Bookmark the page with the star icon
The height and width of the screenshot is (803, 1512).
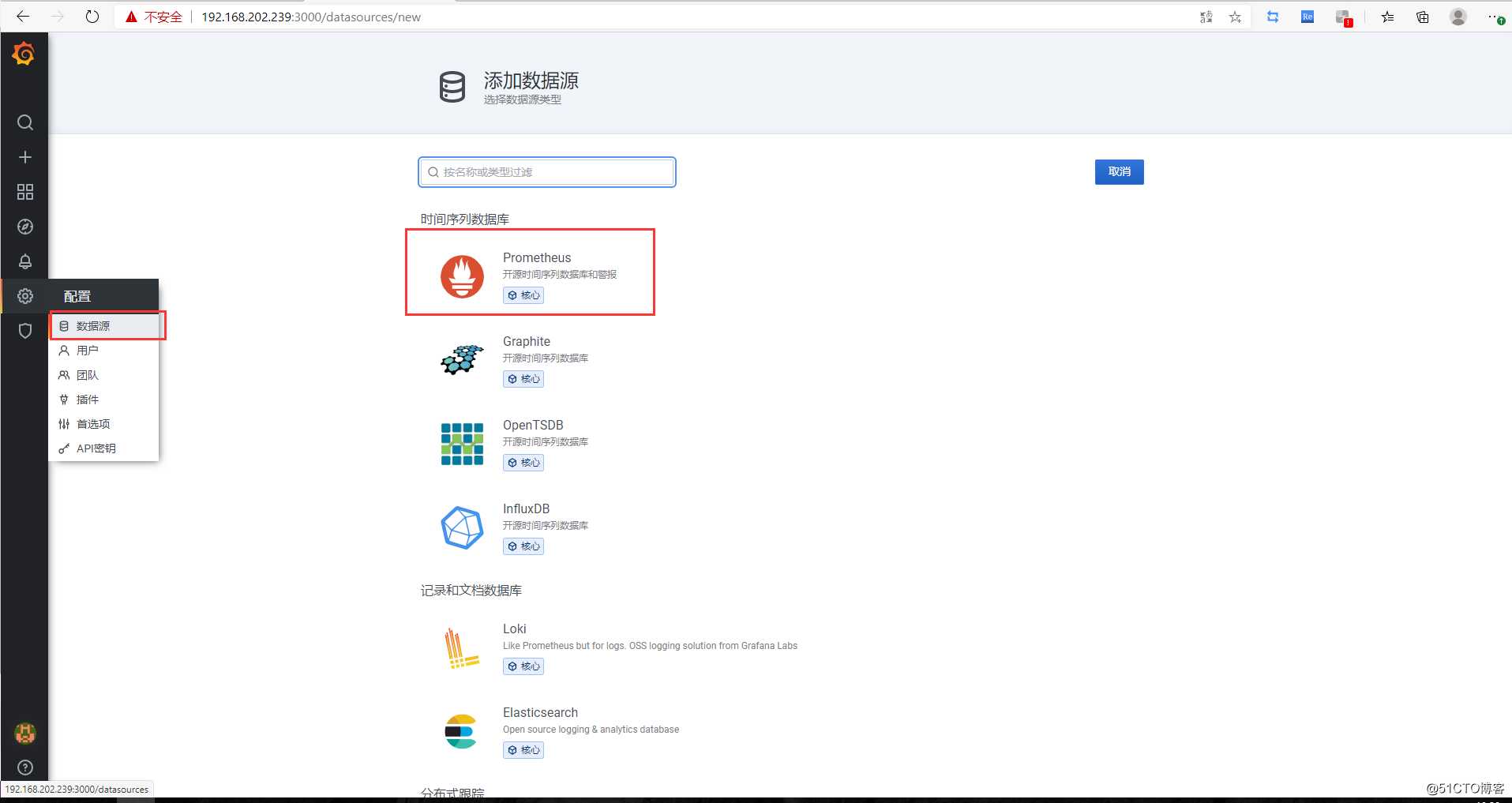1235,17
